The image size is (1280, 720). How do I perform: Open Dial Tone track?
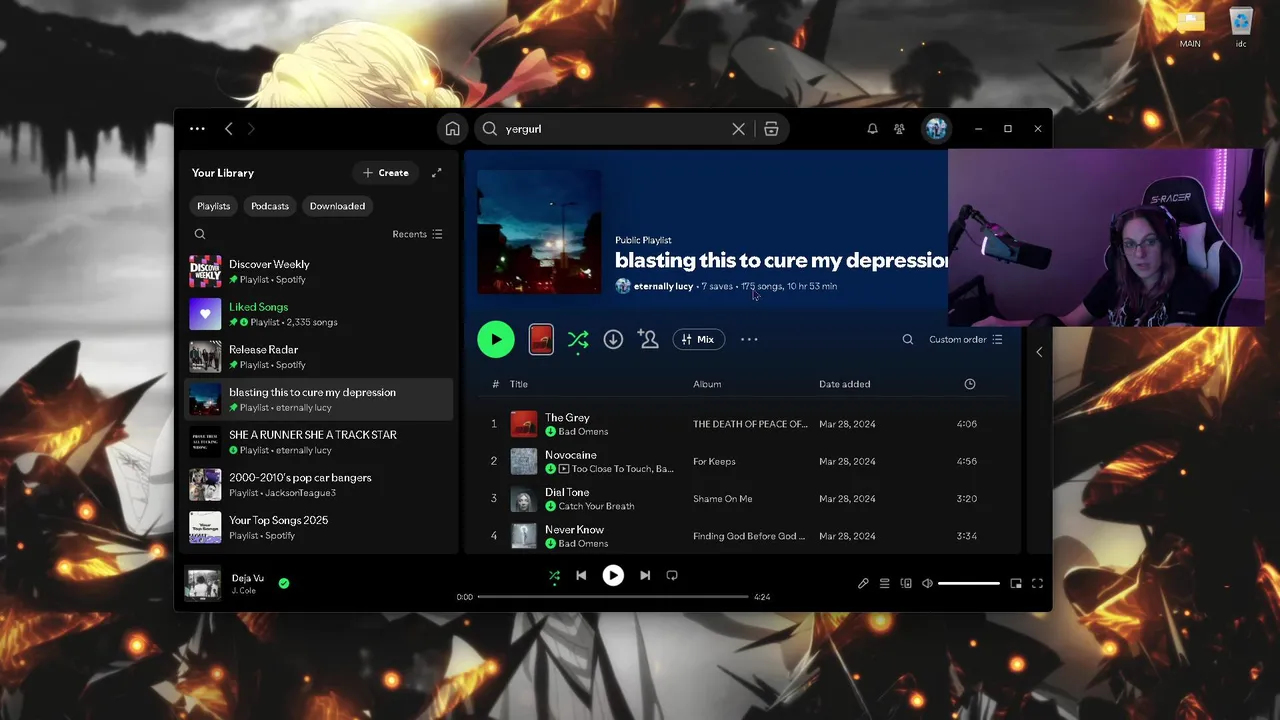click(567, 492)
